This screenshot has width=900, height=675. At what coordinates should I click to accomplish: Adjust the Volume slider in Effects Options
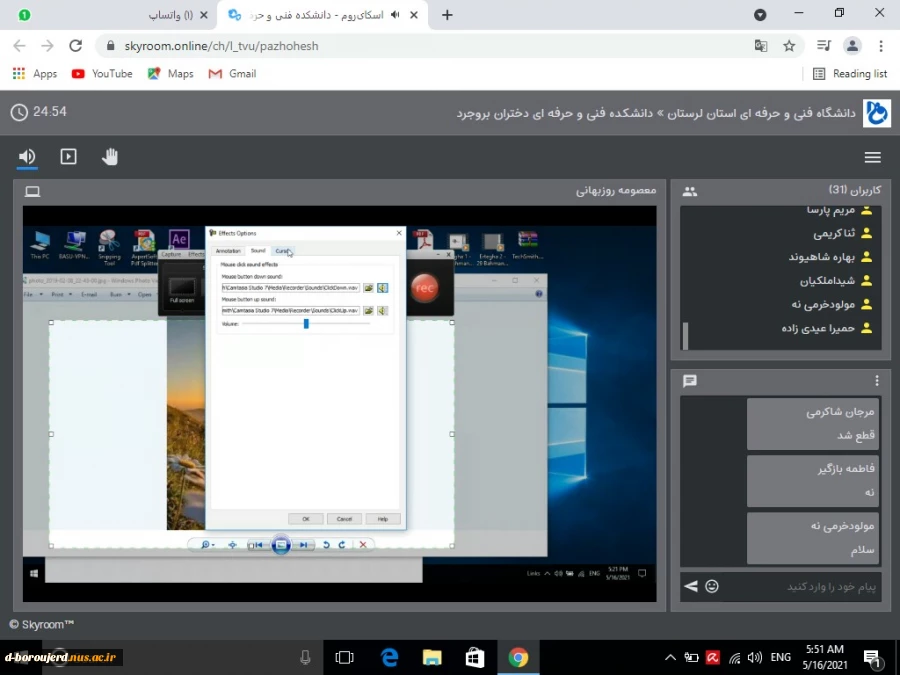click(x=306, y=324)
